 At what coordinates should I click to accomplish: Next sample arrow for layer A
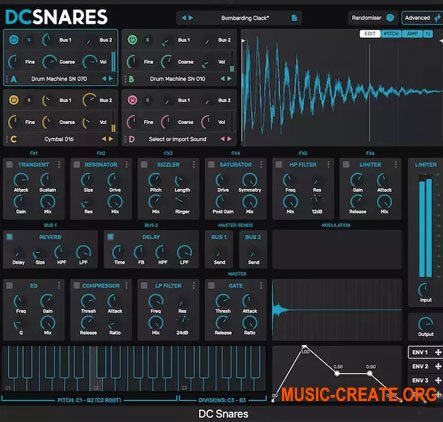(x=111, y=79)
